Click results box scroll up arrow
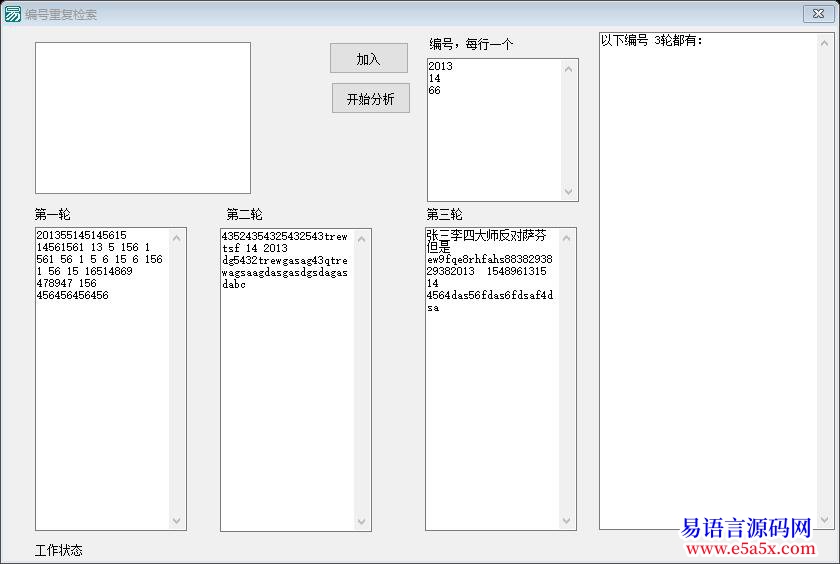 click(824, 43)
